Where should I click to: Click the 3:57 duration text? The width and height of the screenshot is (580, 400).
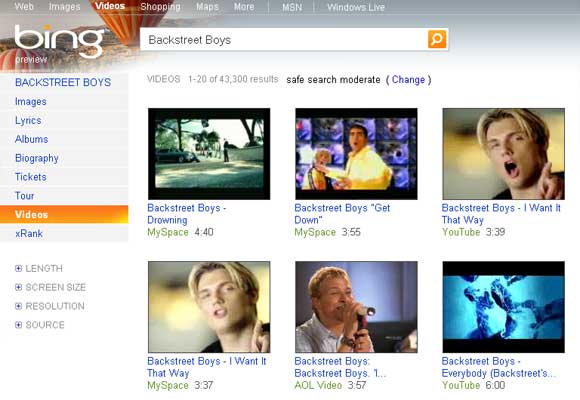(x=357, y=385)
